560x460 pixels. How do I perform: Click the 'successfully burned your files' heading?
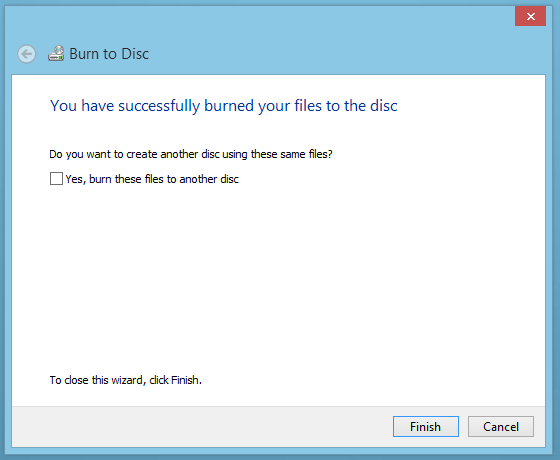(224, 106)
